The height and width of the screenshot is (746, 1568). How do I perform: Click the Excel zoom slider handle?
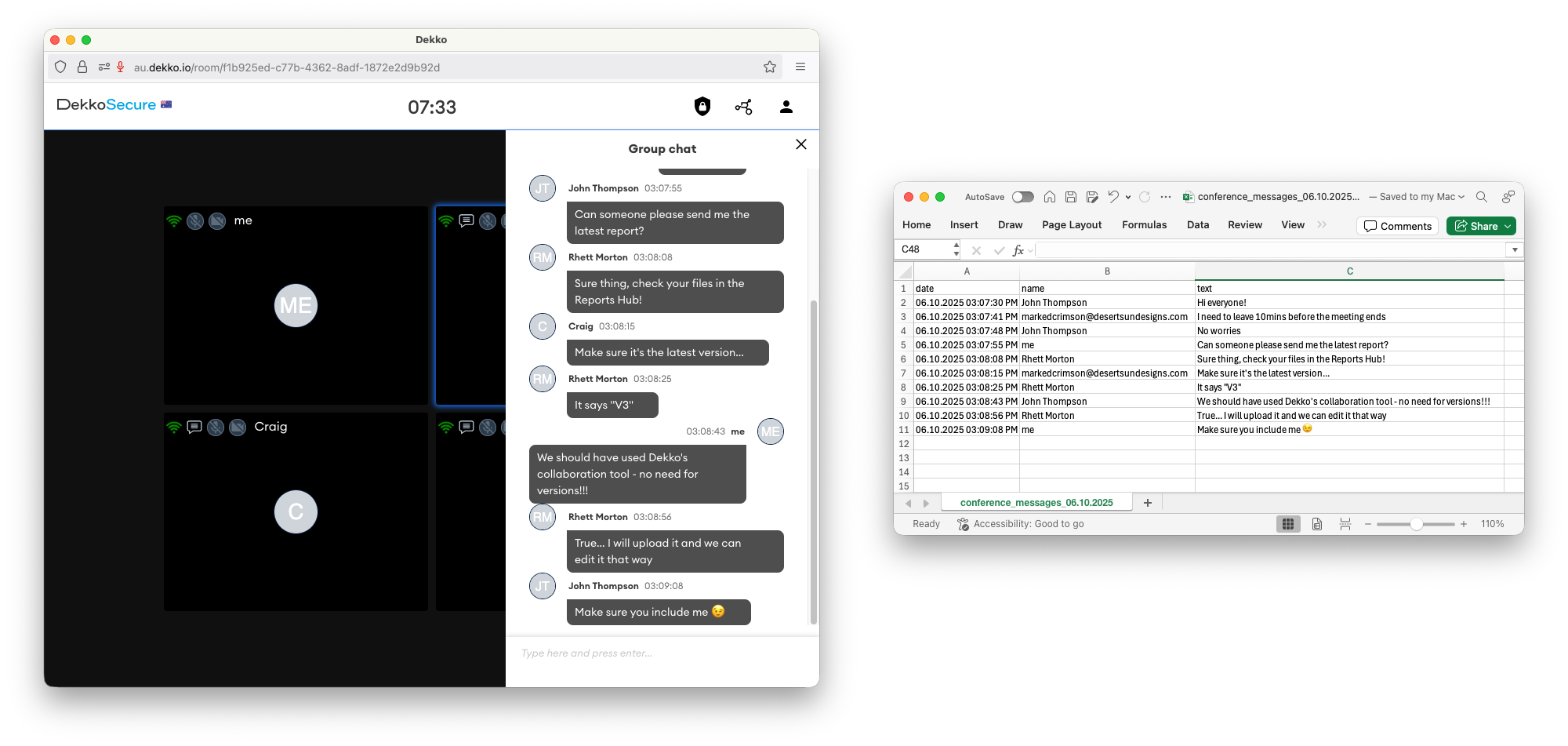click(1416, 524)
